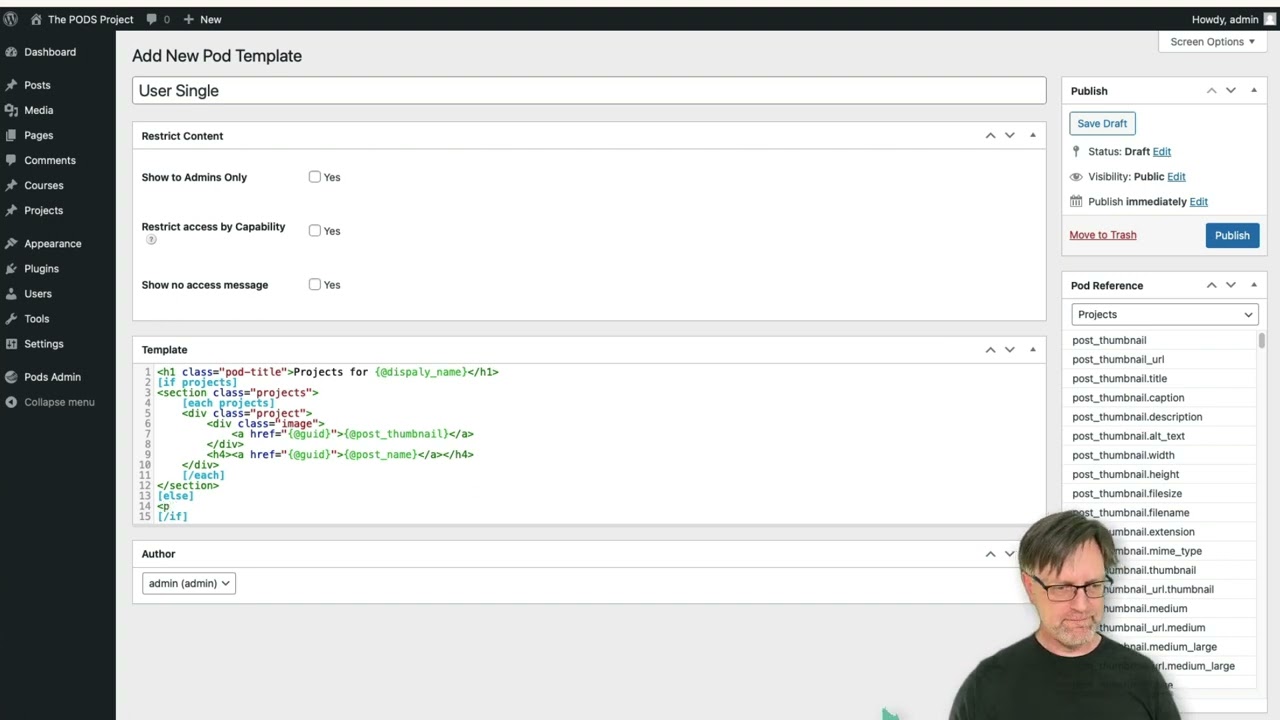Viewport: 1280px width, 720px height.
Task: Click the blue Publish button
Action: pyautogui.click(x=1232, y=235)
